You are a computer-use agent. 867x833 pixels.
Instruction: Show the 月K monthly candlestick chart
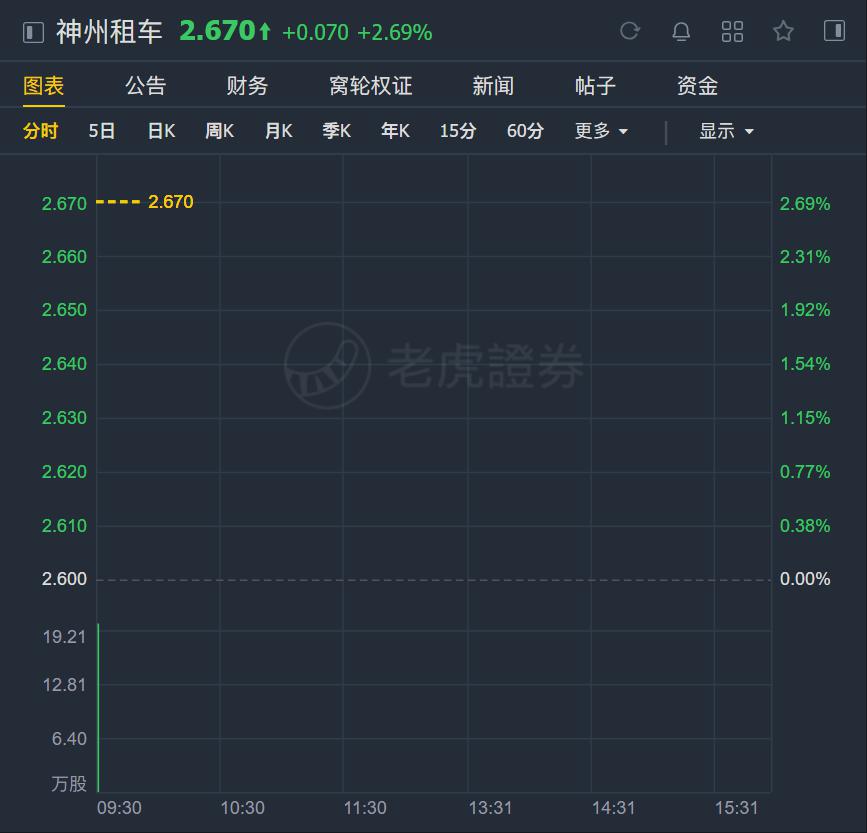tap(278, 131)
